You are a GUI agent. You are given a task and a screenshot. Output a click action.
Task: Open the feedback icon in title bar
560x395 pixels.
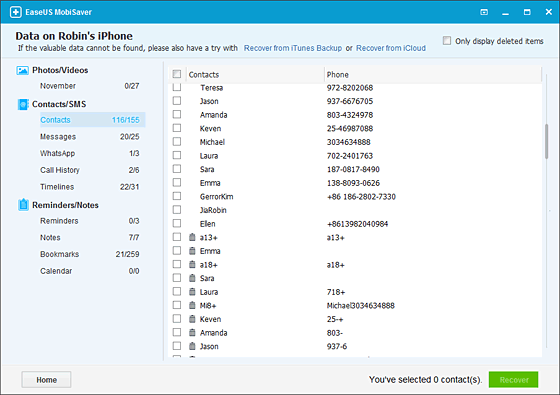[484, 12]
